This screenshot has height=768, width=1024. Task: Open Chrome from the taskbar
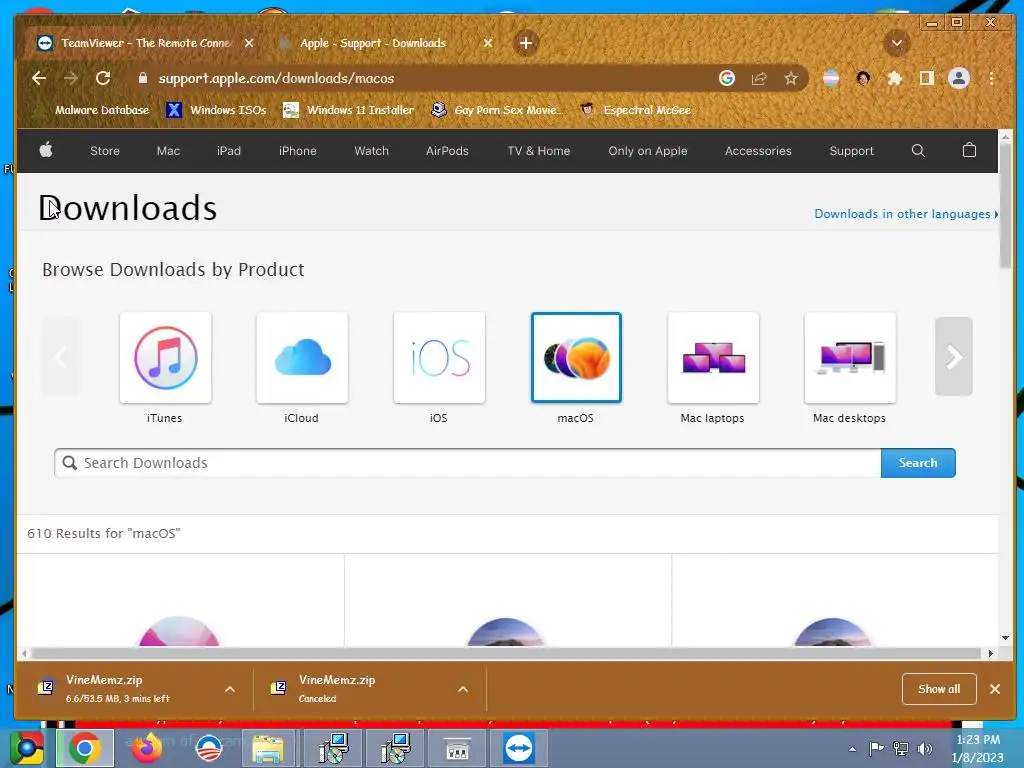[85, 748]
